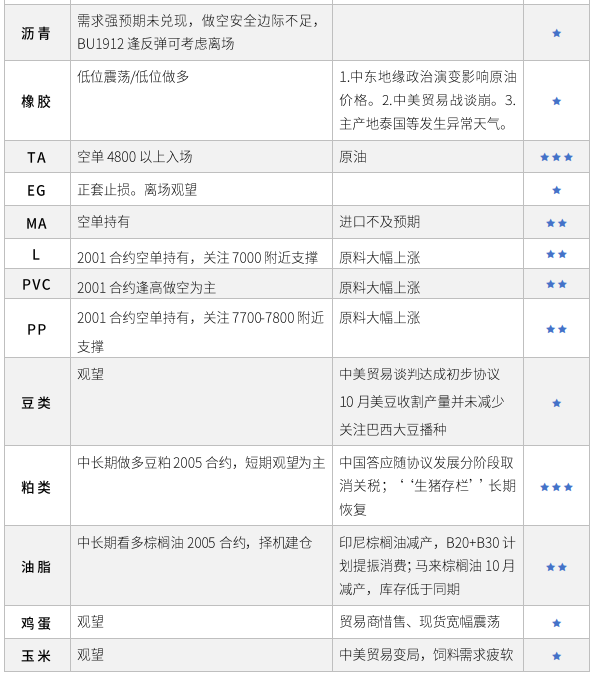Click the star rating for PVC
The height and width of the screenshot is (675, 594).
556,284
